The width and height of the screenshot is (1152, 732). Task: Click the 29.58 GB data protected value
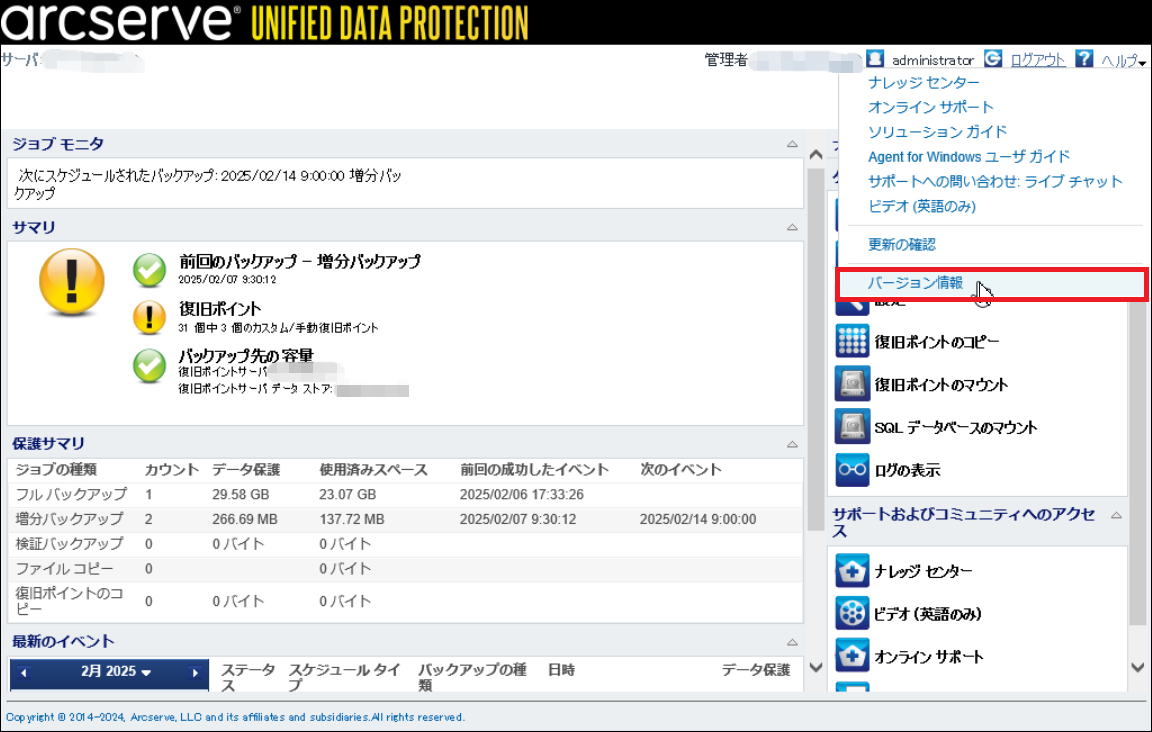pyautogui.click(x=240, y=495)
